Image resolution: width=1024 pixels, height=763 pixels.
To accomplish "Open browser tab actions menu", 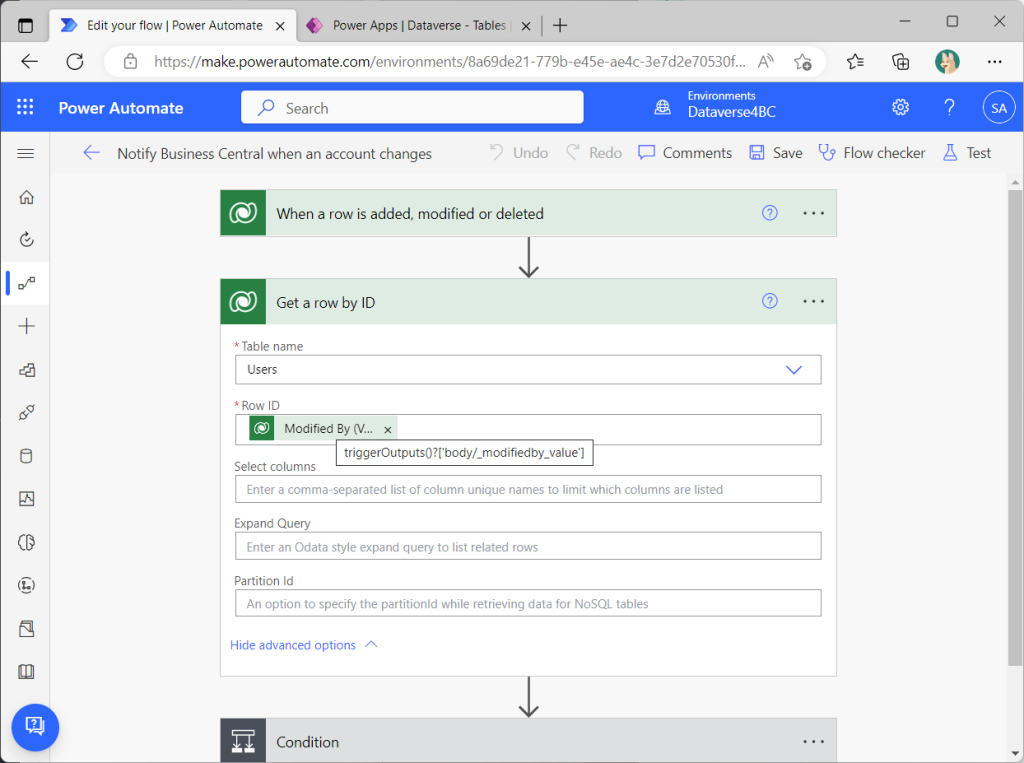I will [x=25, y=25].
